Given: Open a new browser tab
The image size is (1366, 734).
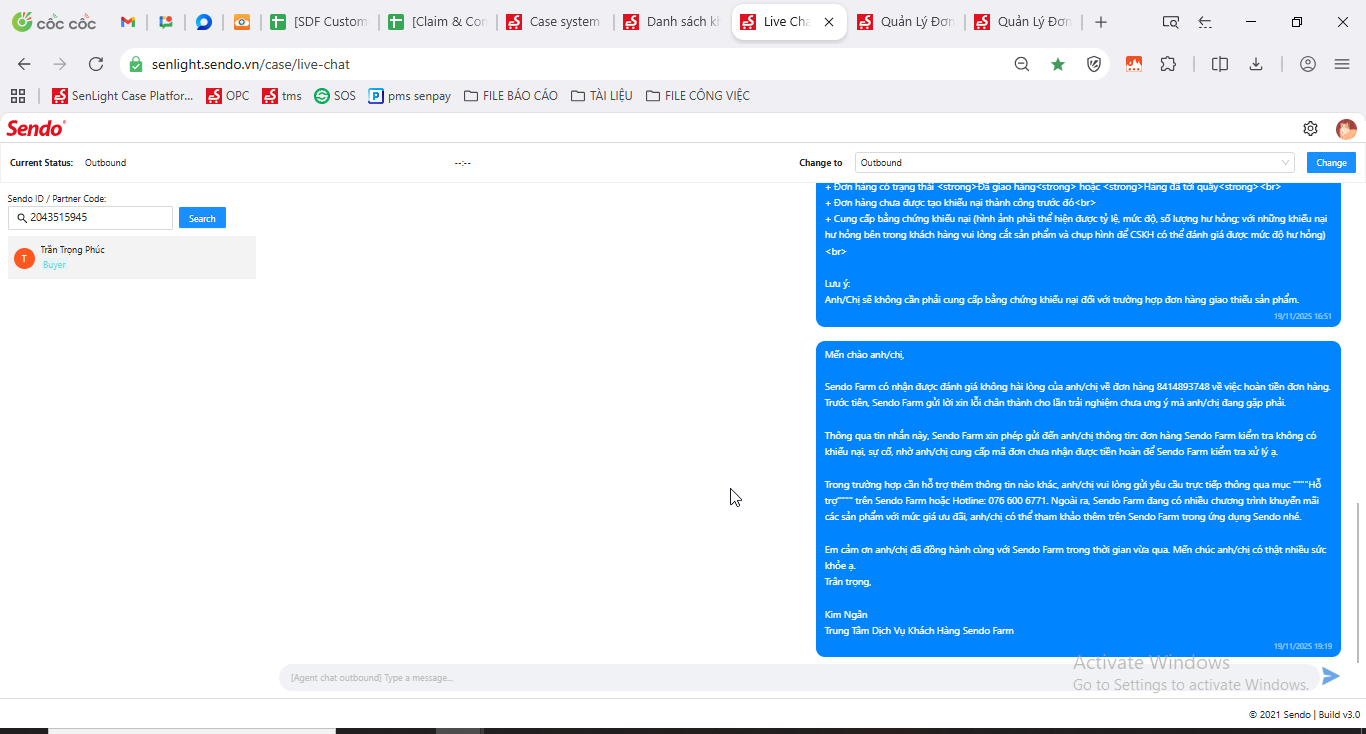Looking at the screenshot, I should click(1101, 22).
